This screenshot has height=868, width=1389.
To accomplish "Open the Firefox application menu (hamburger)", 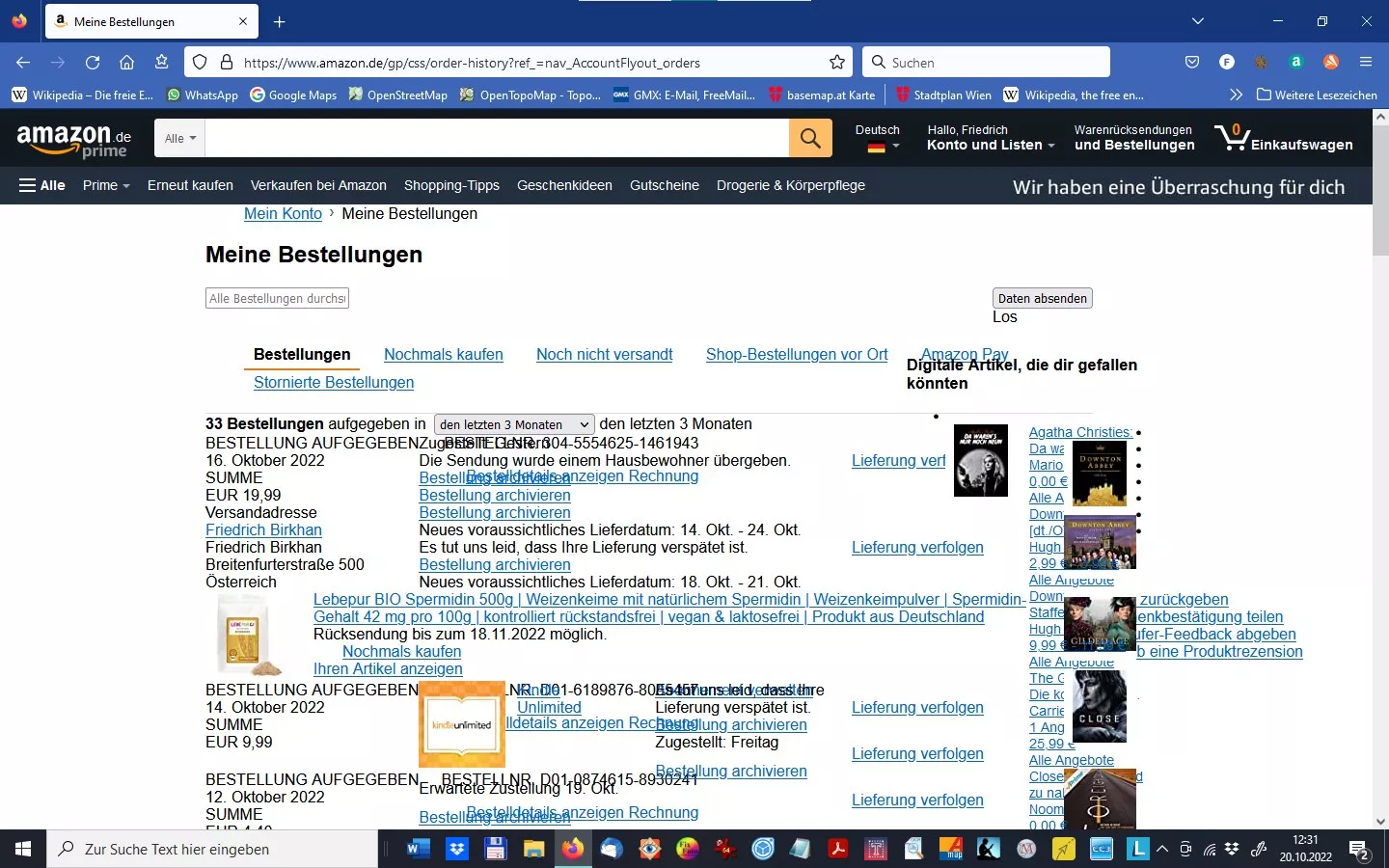I will (x=1365, y=63).
